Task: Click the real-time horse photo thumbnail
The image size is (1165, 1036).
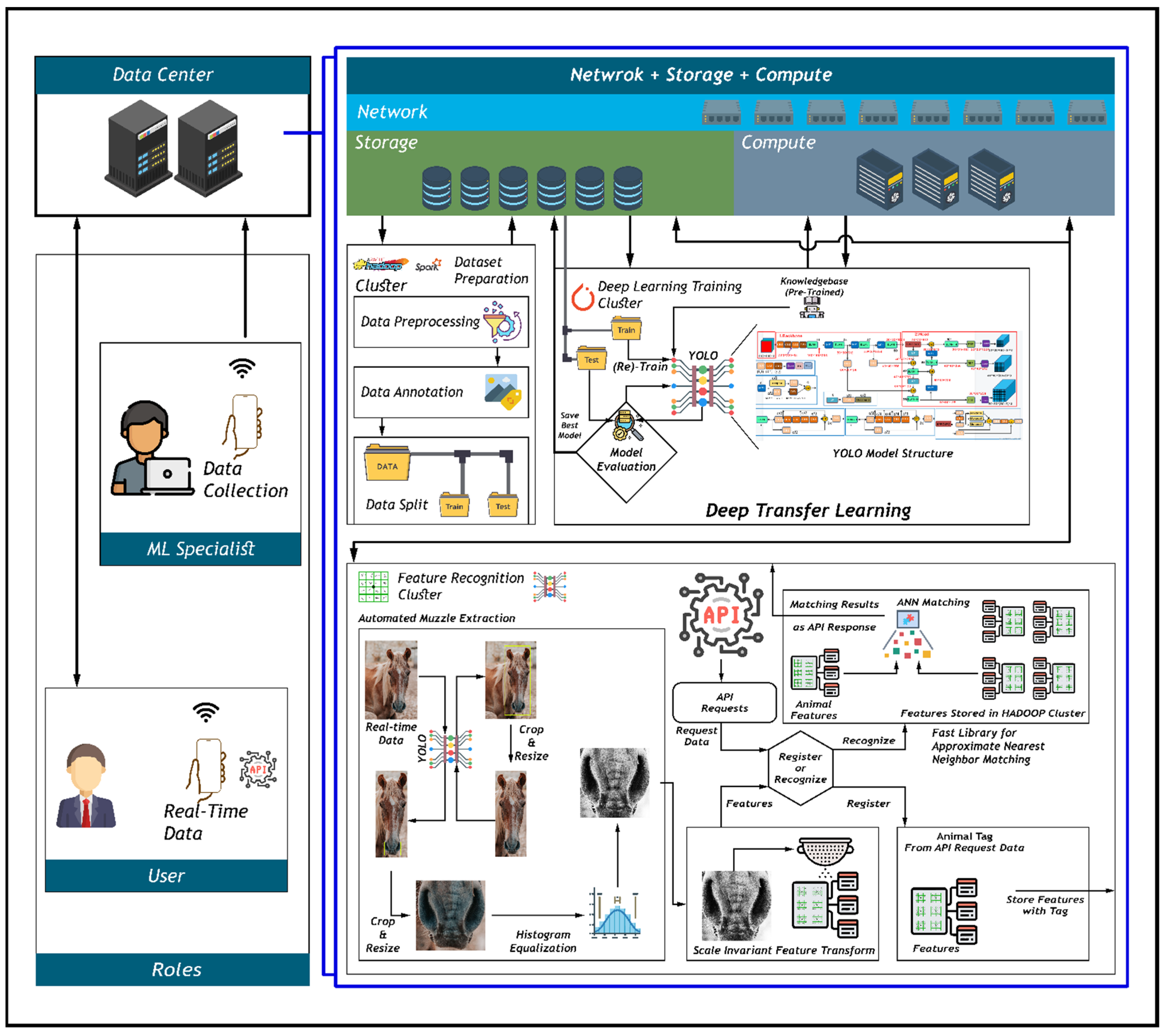Action: pyautogui.click(x=391, y=679)
